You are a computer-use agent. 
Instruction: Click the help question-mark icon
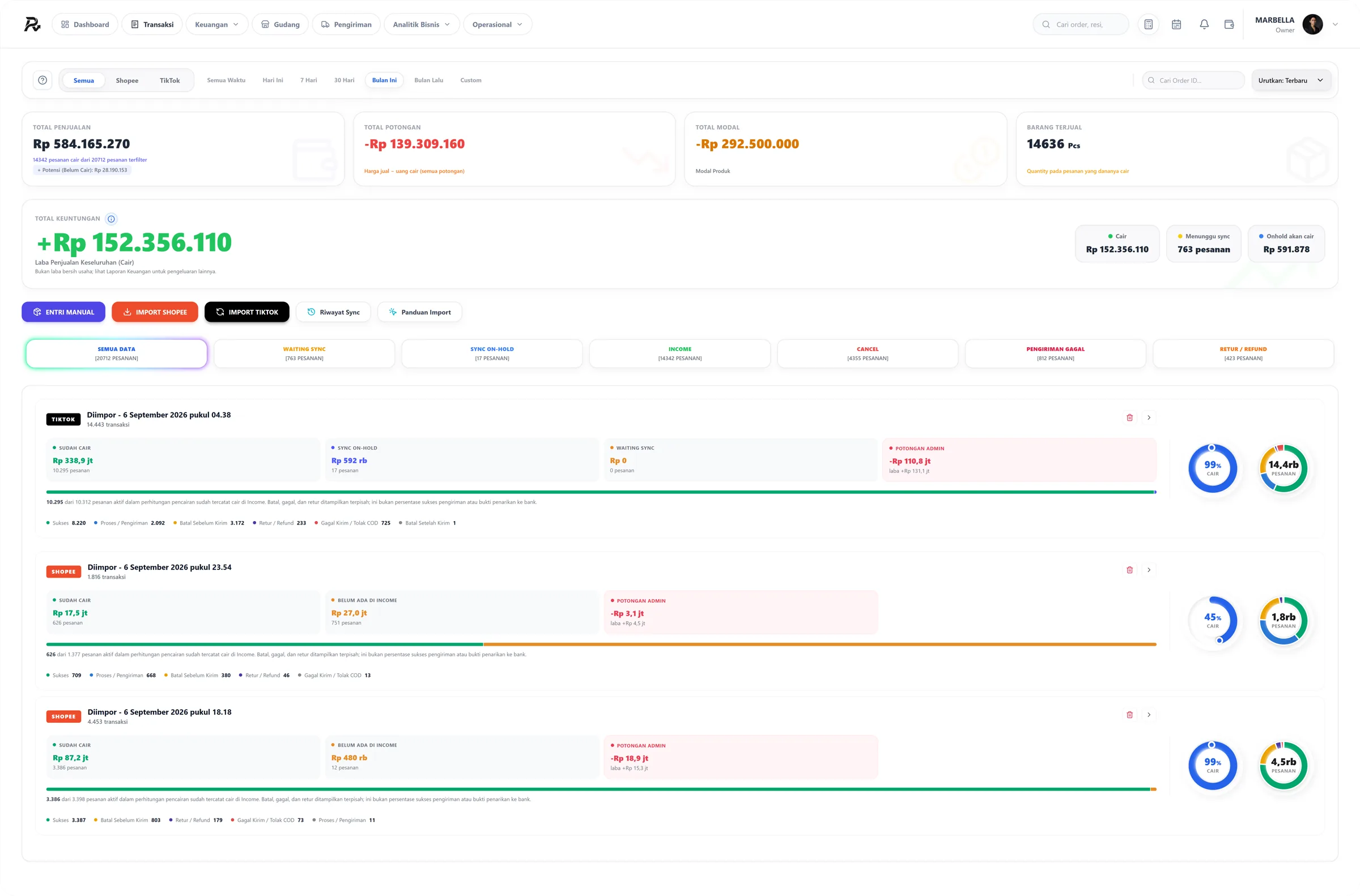pos(42,80)
